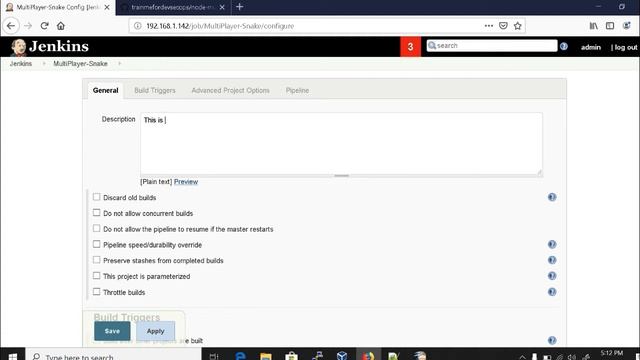Show help for Discard old builds
The height and width of the screenshot is (360, 640).
(x=552, y=197)
